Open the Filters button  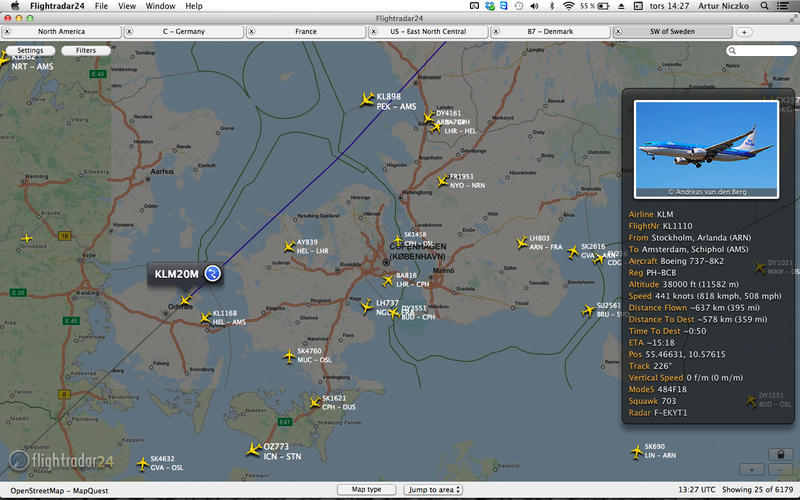(x=86, y=51)
